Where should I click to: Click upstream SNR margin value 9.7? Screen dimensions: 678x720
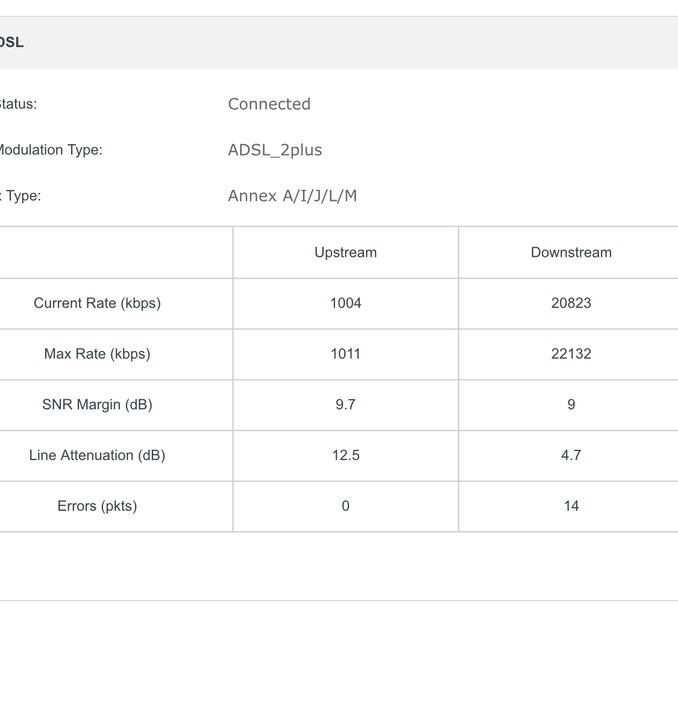pos(345,405)
